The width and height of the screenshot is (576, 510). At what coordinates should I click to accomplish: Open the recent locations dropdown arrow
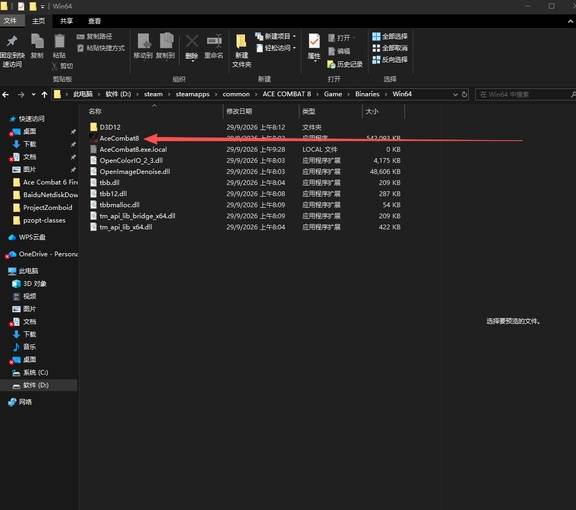coord(33,94)
